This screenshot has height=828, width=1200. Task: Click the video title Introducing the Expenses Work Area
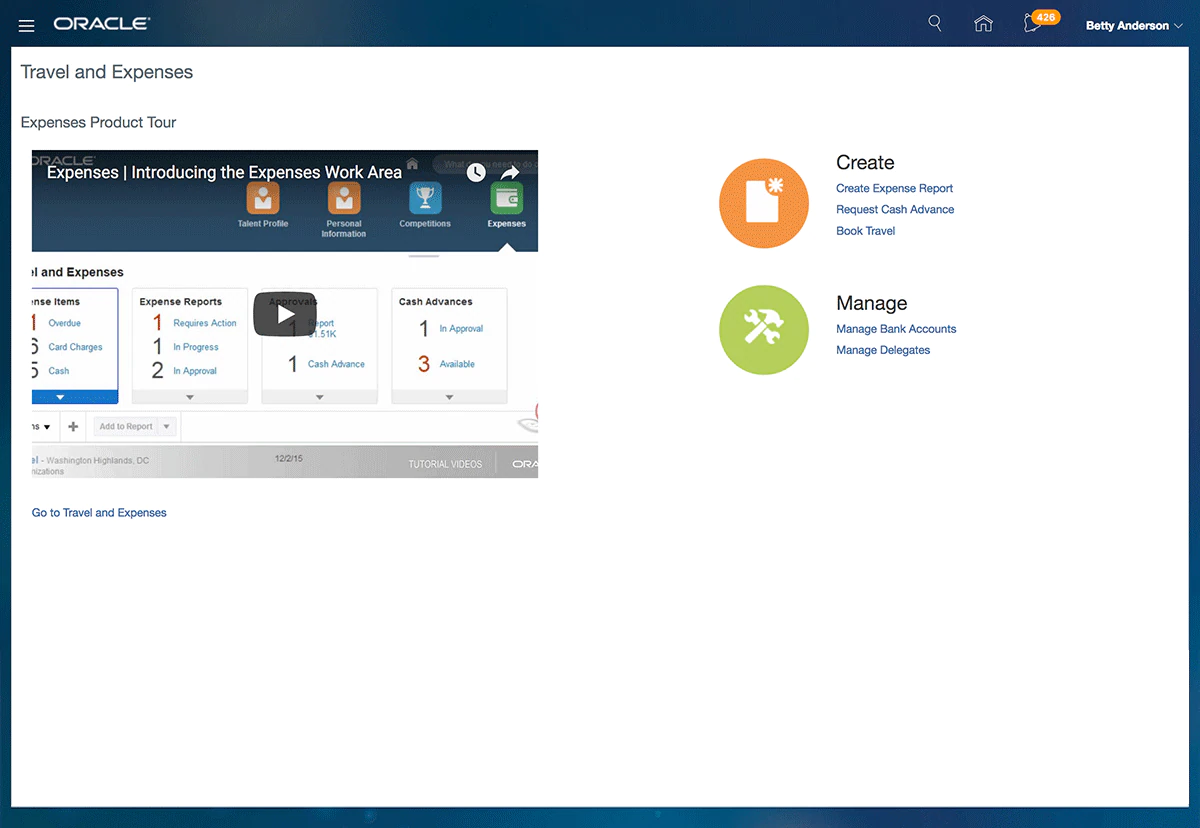[x=224, y=172]
